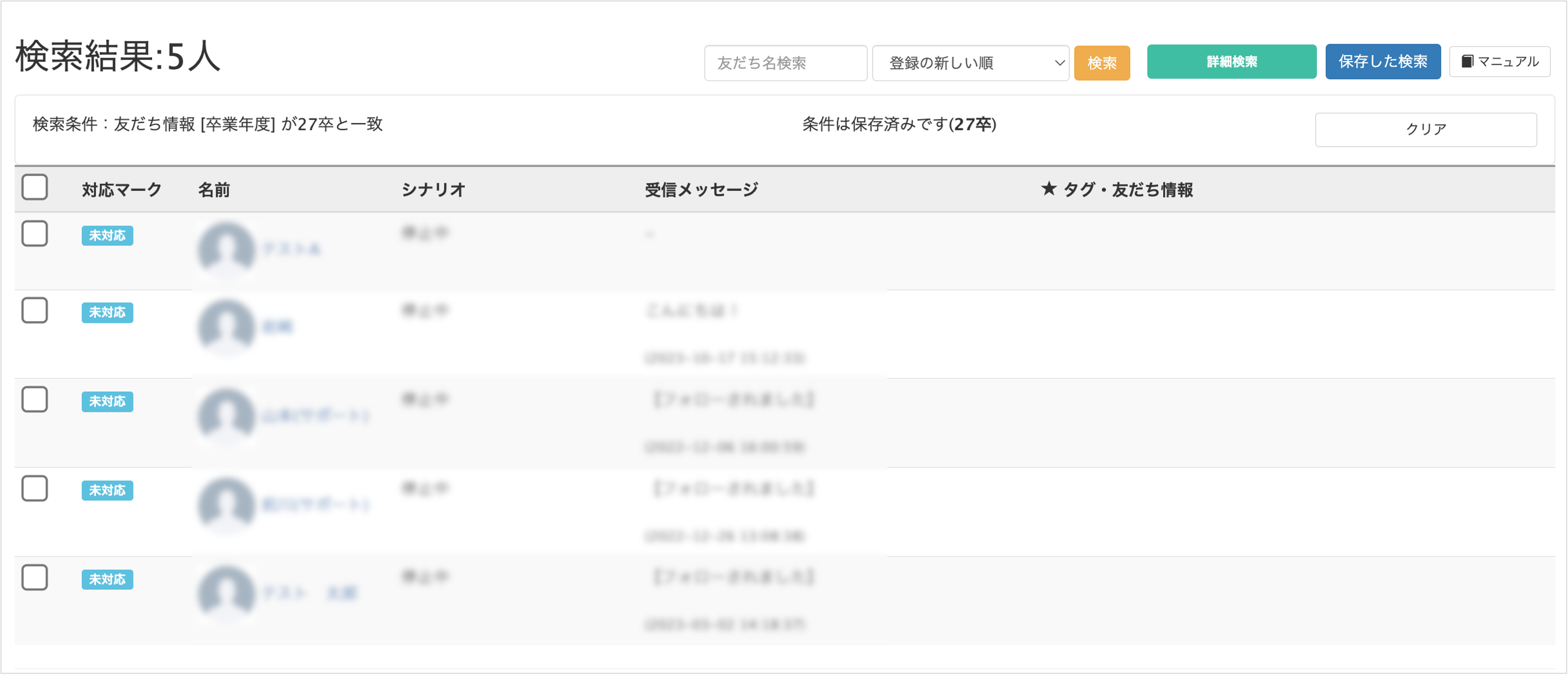1568x675 pixels.
Task: Click the book icon beside マニュアル
Action: pyautogui.click(x=1467, y=62)
